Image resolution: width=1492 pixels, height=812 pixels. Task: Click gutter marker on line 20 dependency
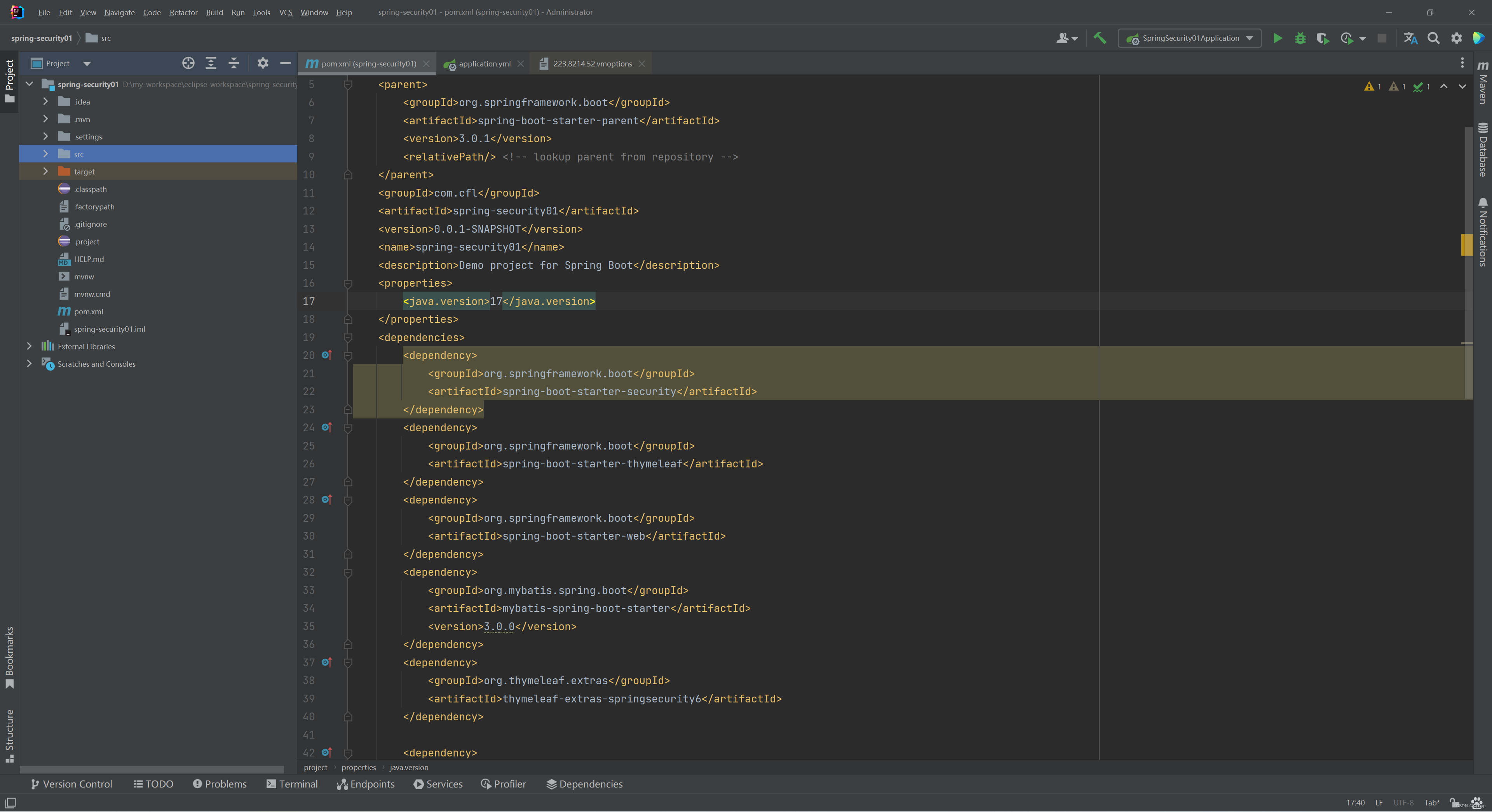[x=327, y=355]
